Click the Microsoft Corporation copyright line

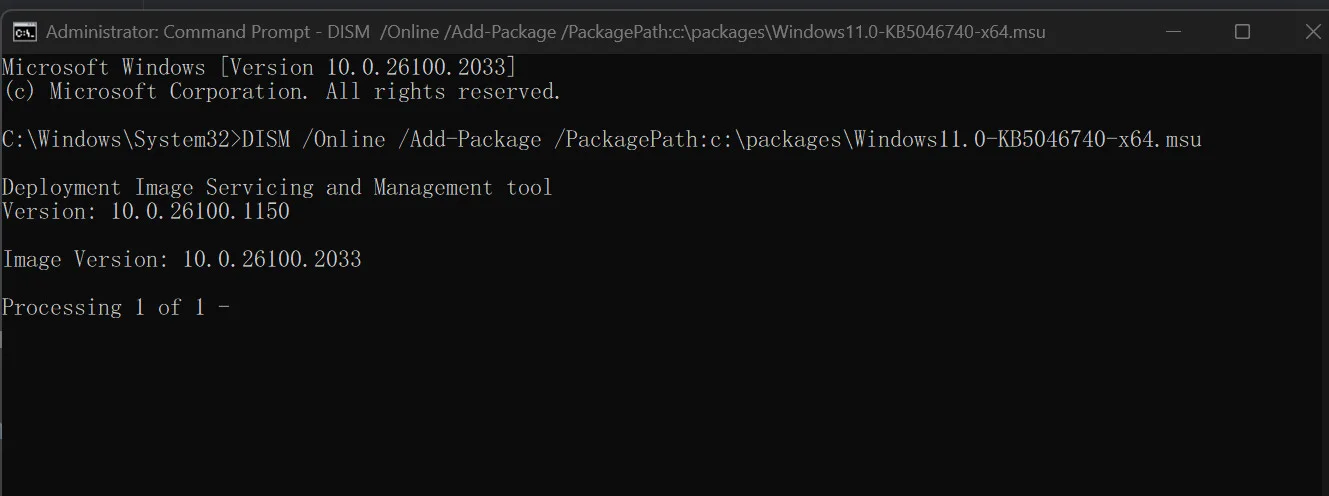(x=282, y=92)
